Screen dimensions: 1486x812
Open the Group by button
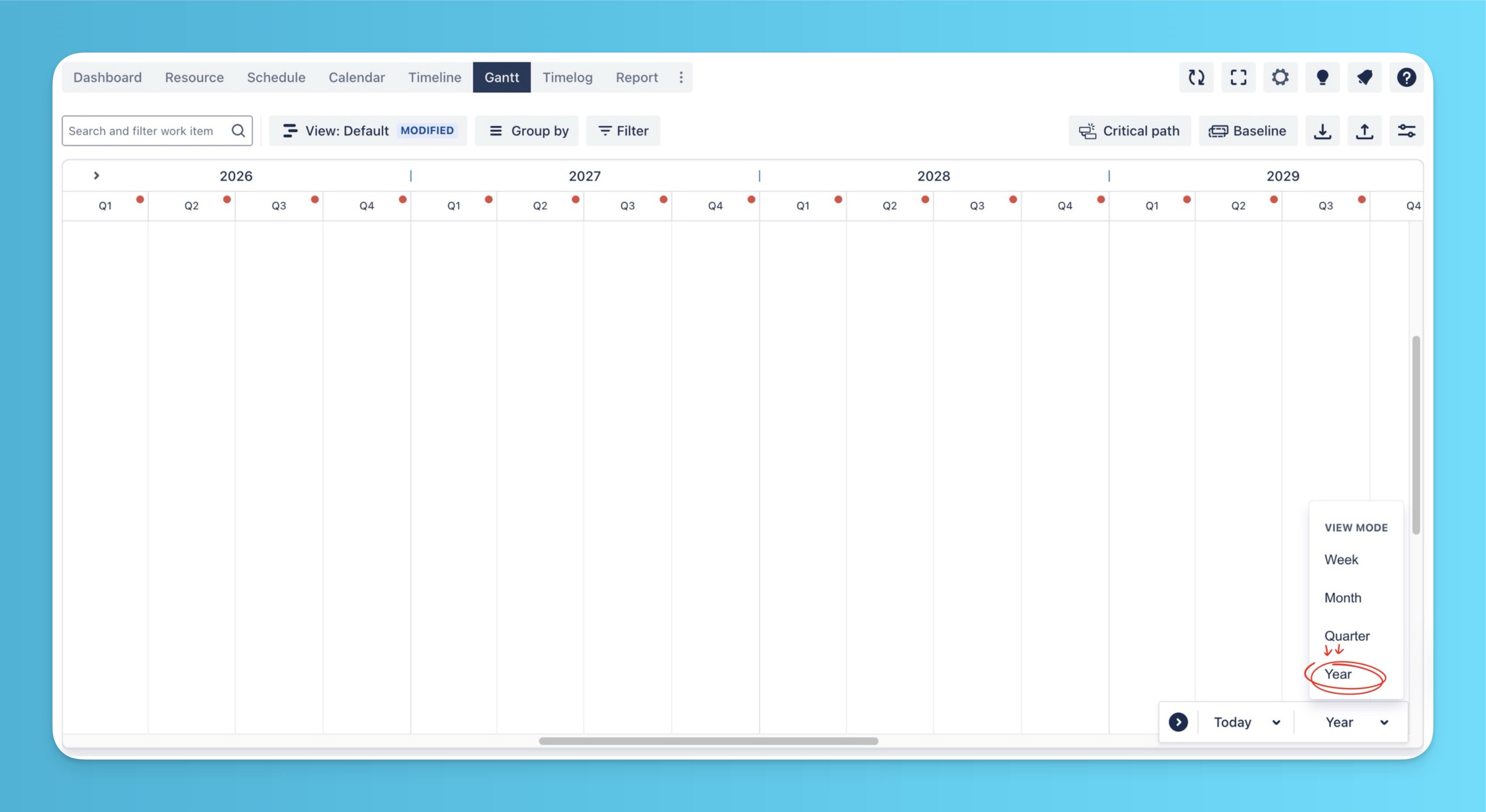click(527, 131)
